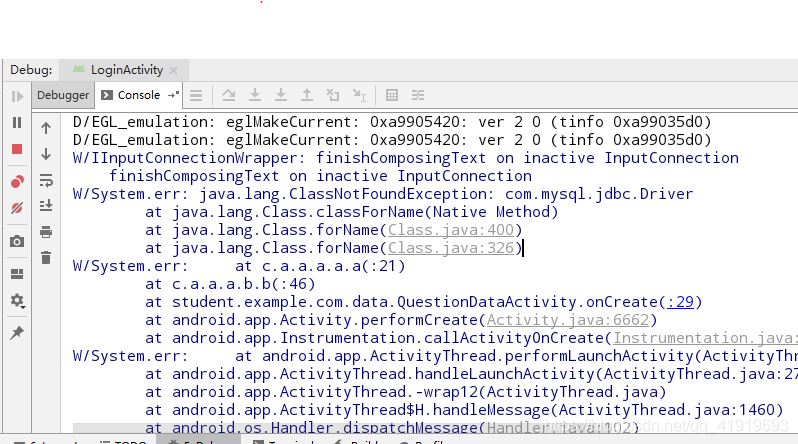
Task: Drop the current frame
Action: click(333, 95)
